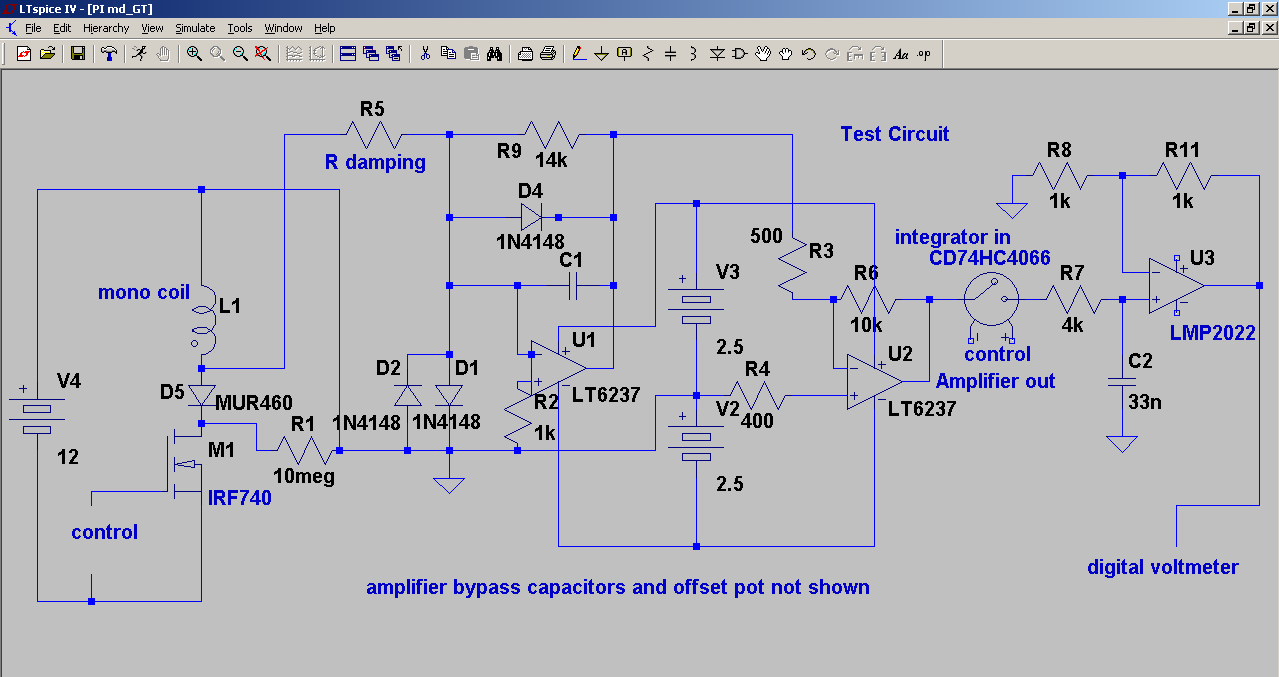Click the Save floppy disk icon
The height and width of the screenshot is (677, 1279).
(x=77, y=54)
